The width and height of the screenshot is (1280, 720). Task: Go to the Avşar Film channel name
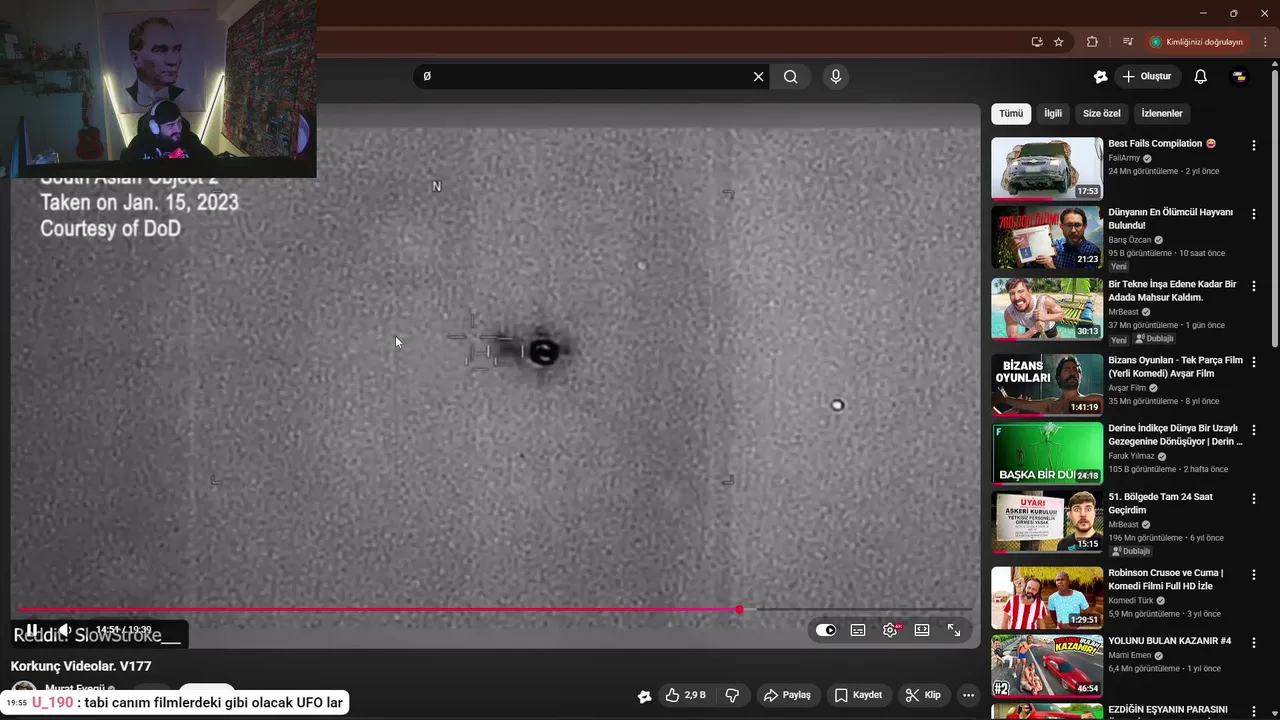pyautogui.click(x=1127, y=388)
